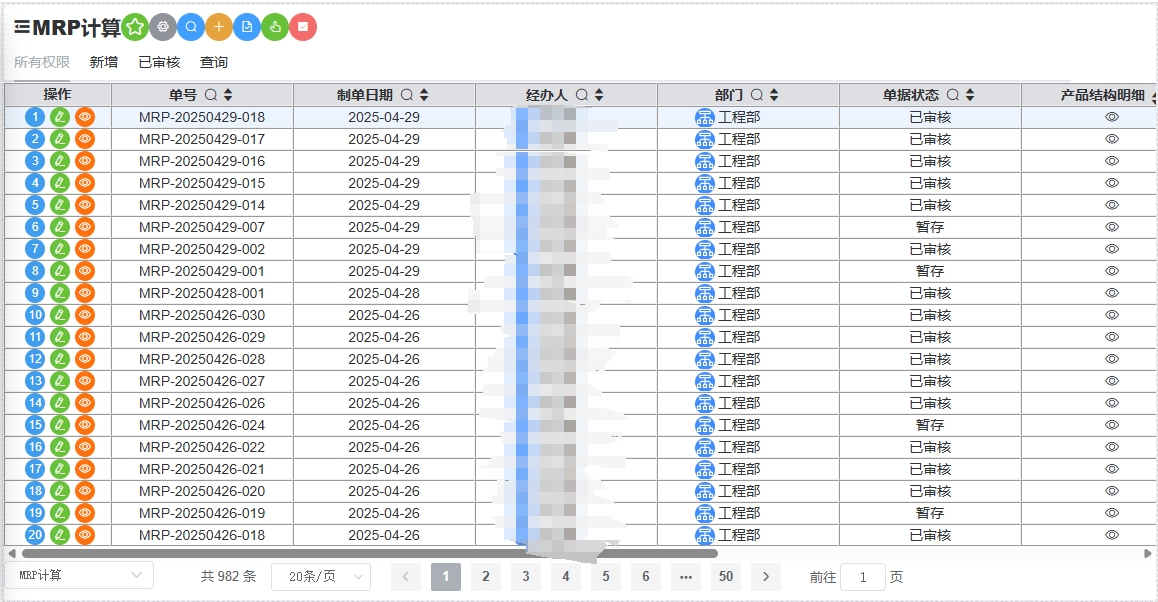Sort by 制单日期 using the sort arrows
Viewport: 1158px width, 602px height.
click(x=424, y=95)
